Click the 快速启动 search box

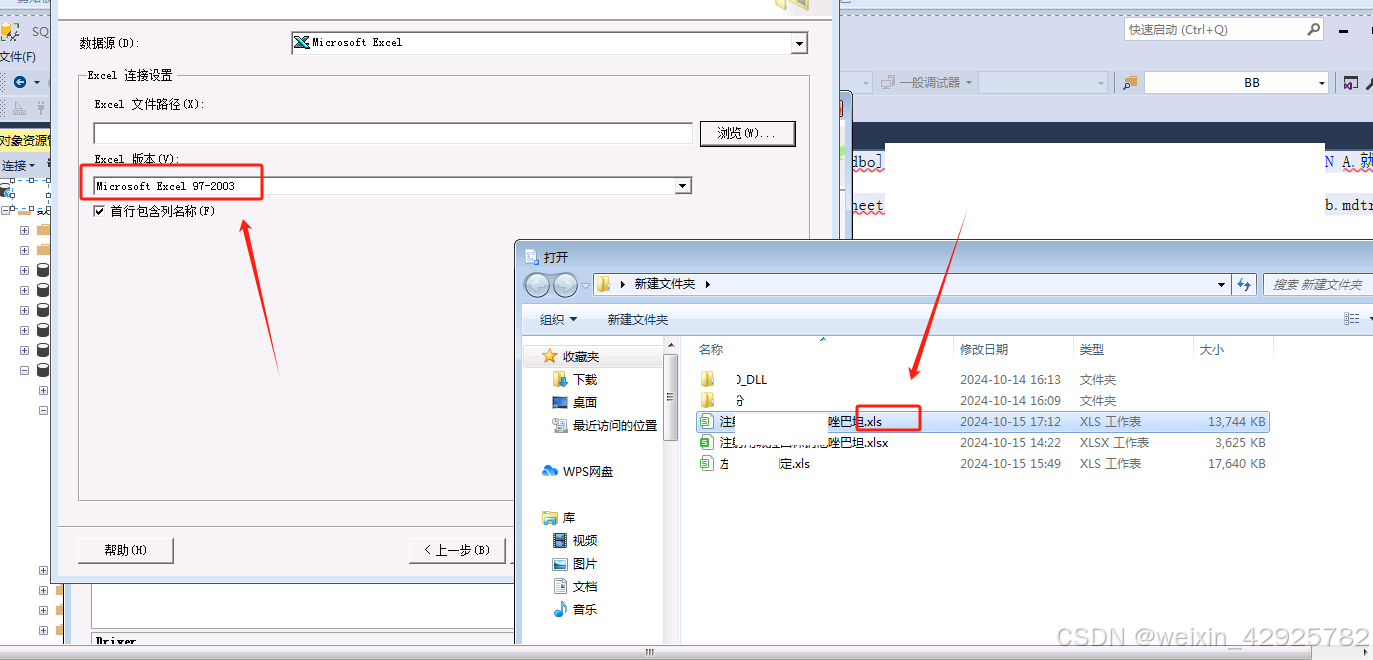pos(1215,30)
